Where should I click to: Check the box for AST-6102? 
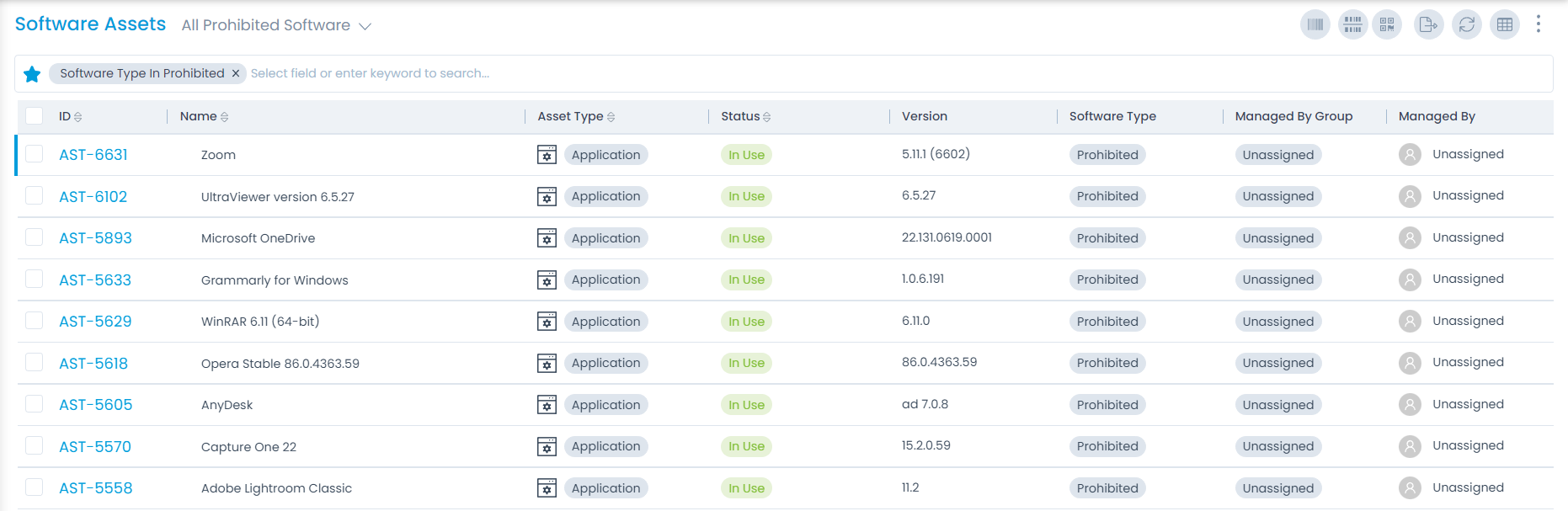[34, 195]
